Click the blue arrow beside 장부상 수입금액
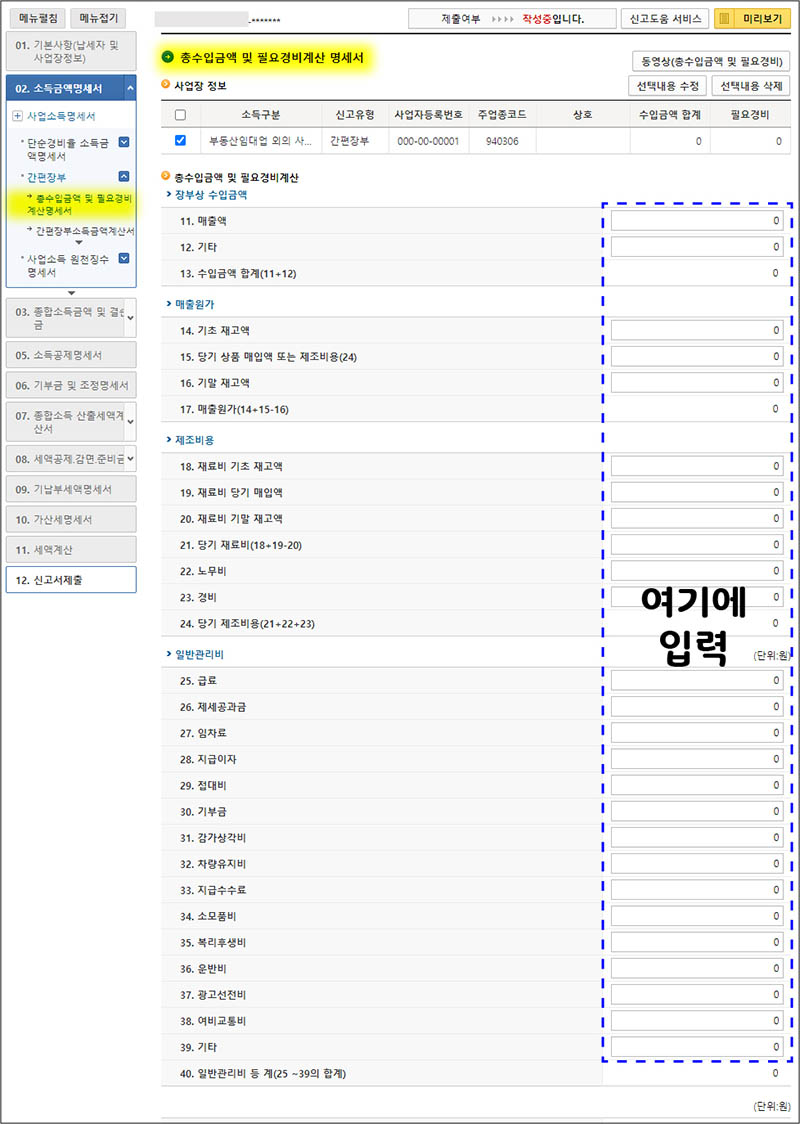The height and width of the screenshot is (1124, 800). point(166,198)
